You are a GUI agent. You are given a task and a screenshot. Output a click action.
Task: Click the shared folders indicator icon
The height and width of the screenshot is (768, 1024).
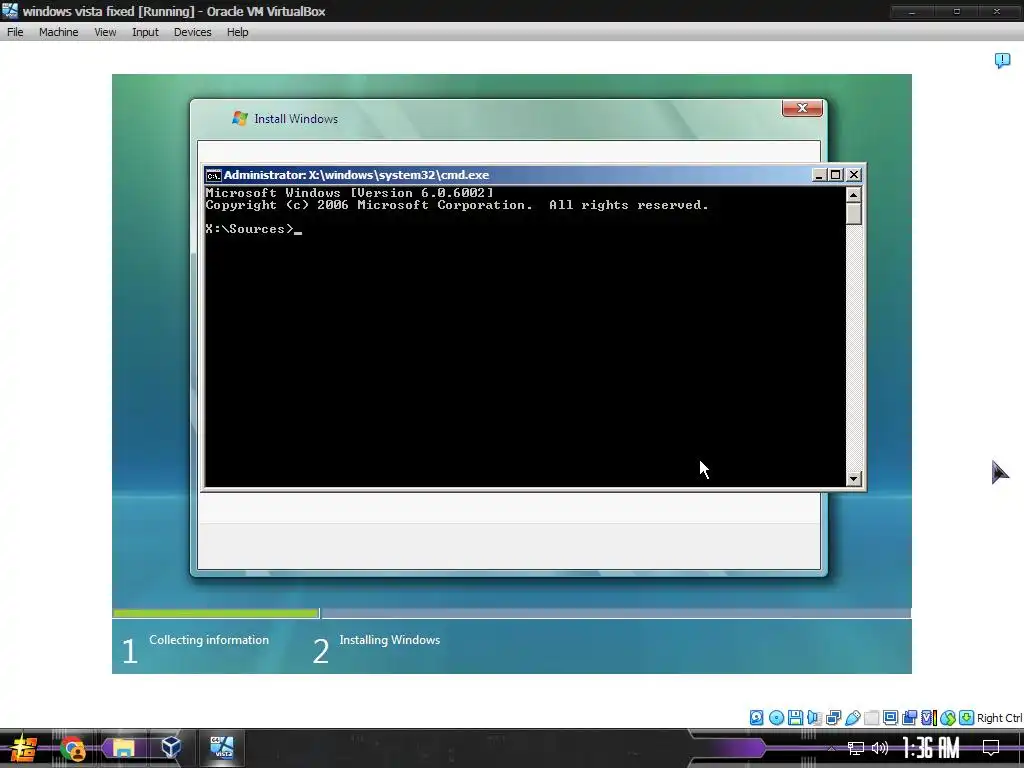click(x=871, y=718)
